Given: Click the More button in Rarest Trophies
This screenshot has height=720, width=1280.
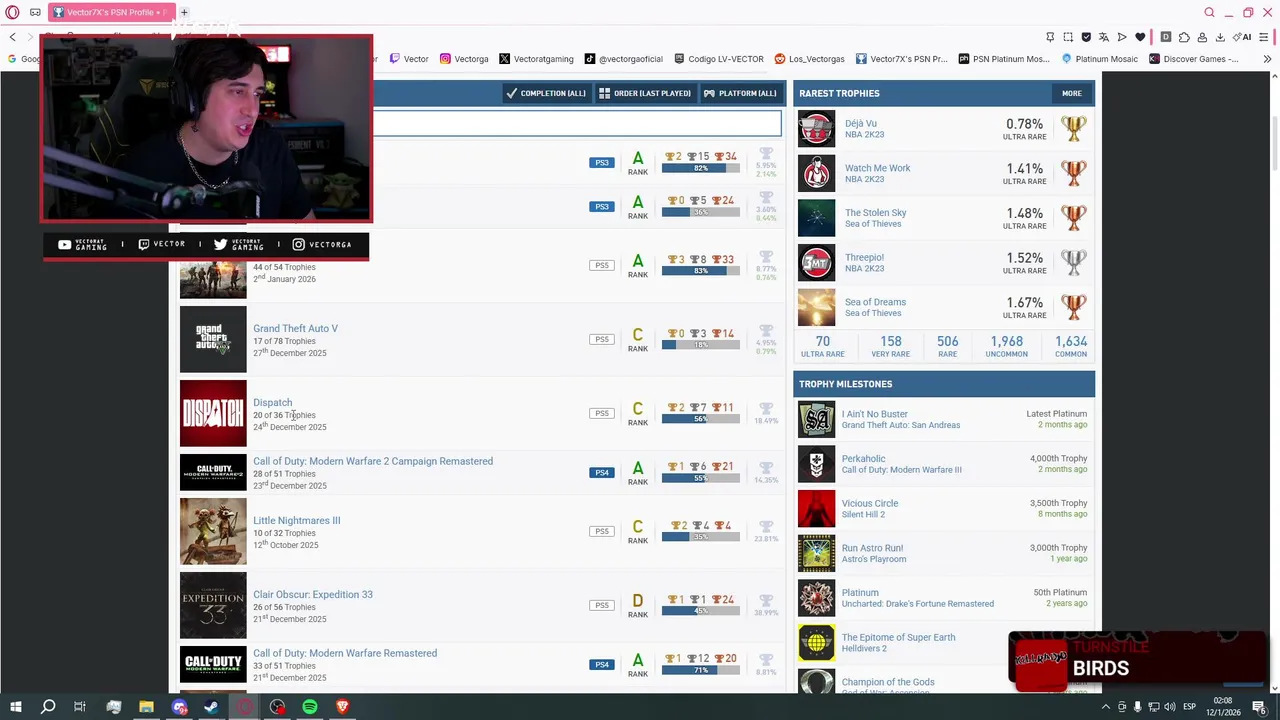Looking at the screenshot, I should tap(1072, 93).
